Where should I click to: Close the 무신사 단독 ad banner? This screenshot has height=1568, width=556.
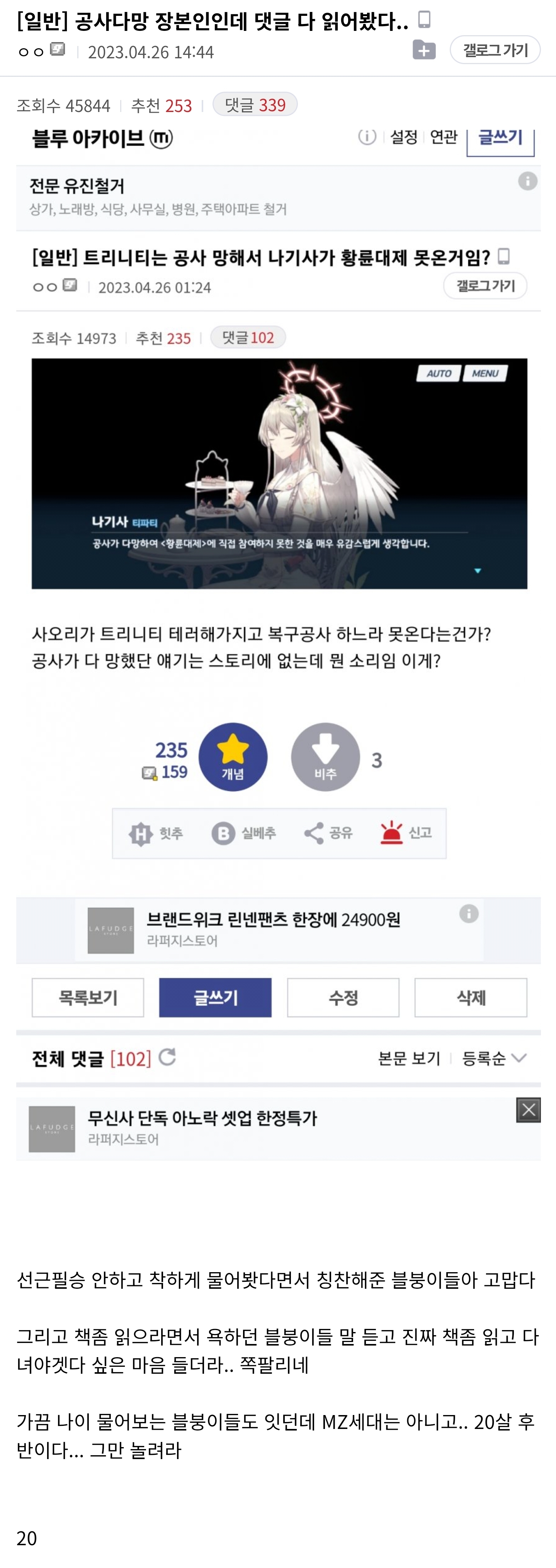(x=528, y=1110)
